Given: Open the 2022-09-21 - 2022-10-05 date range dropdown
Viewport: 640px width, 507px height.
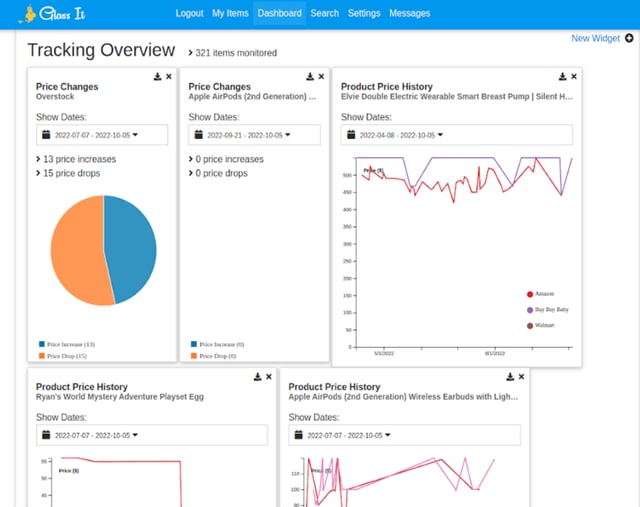Looking at the screenshot, I should [254, 135].
